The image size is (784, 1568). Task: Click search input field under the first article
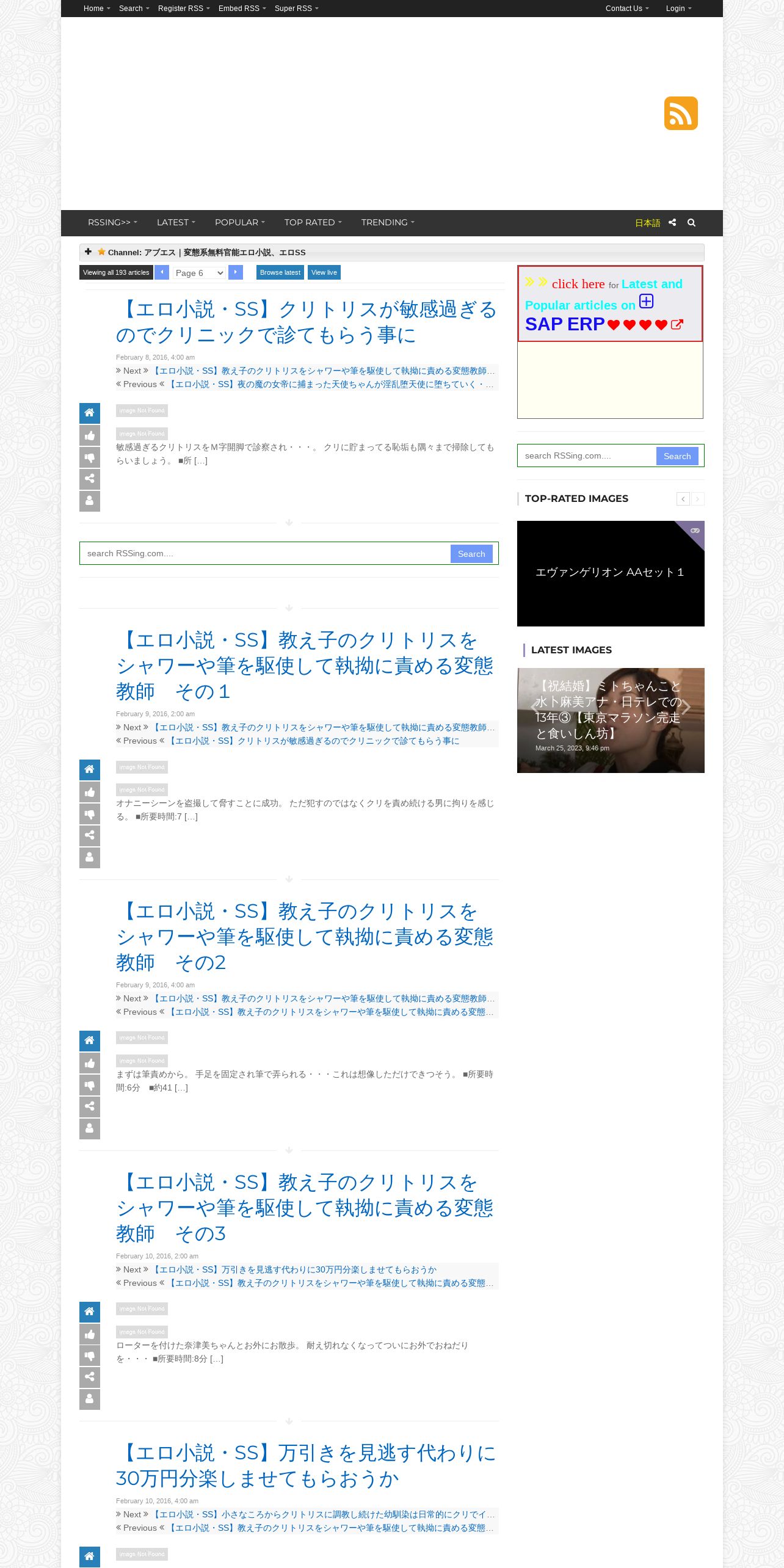(266, 554)
